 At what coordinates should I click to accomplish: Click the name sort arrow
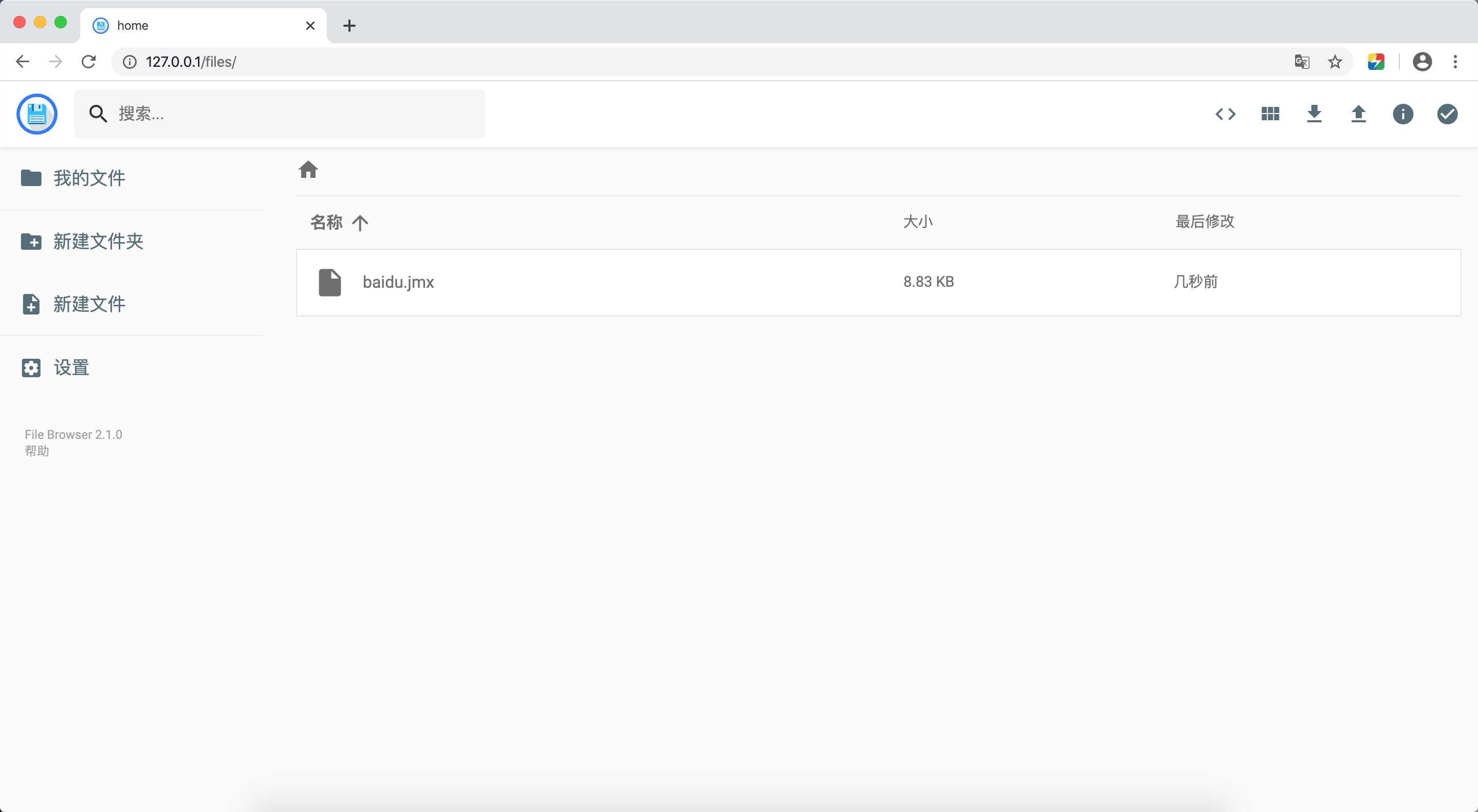coord(360,223)
